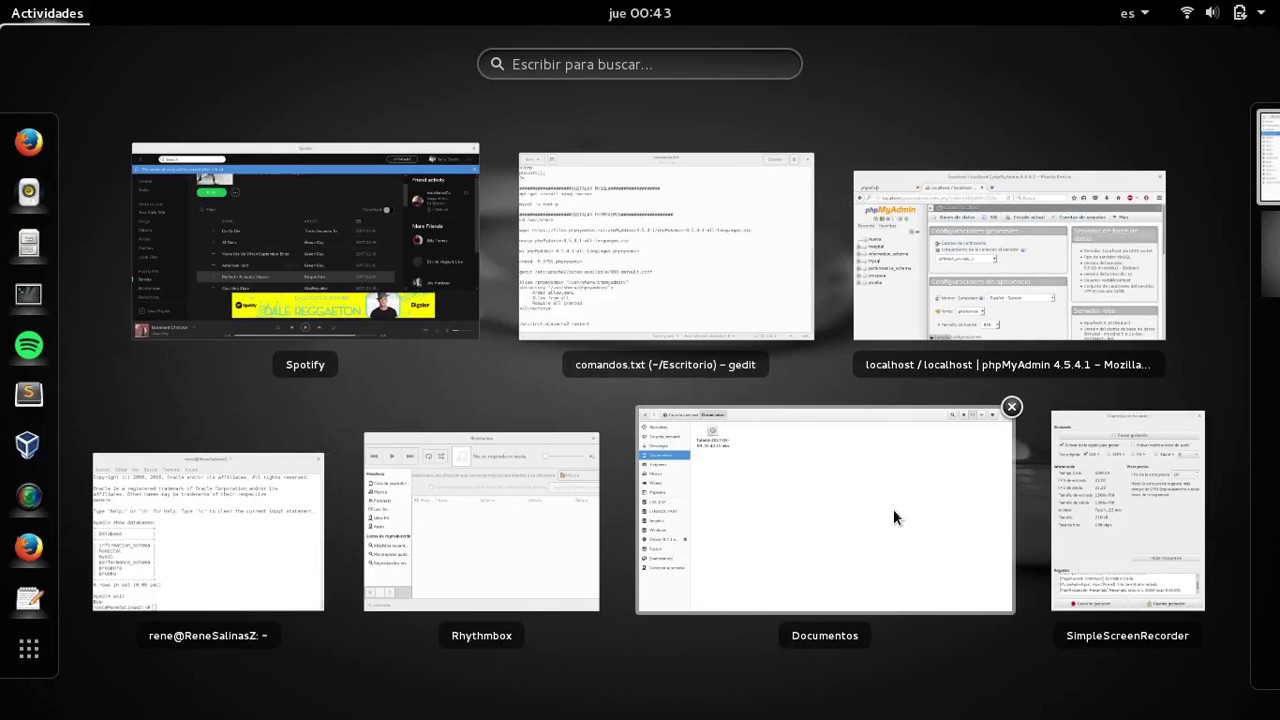
Task: Select the SimpleScreenRecorder window thumbnail
Action: click(1127, 511)
